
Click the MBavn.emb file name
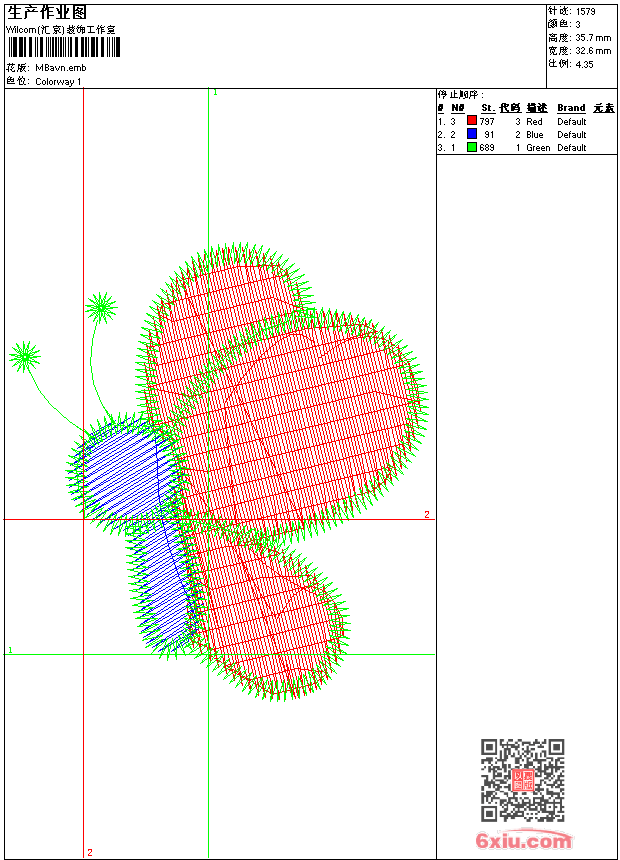(x=61, y=68)
